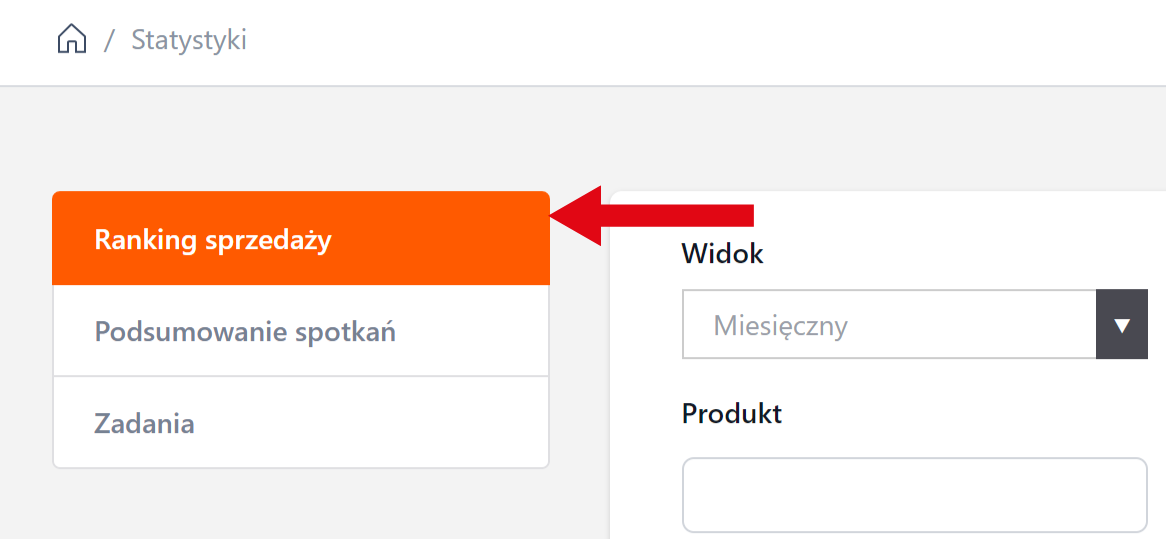The width and height of the screenshot is (1166, 539).
Task: Focus the Produkt input field
Action: 914,495
